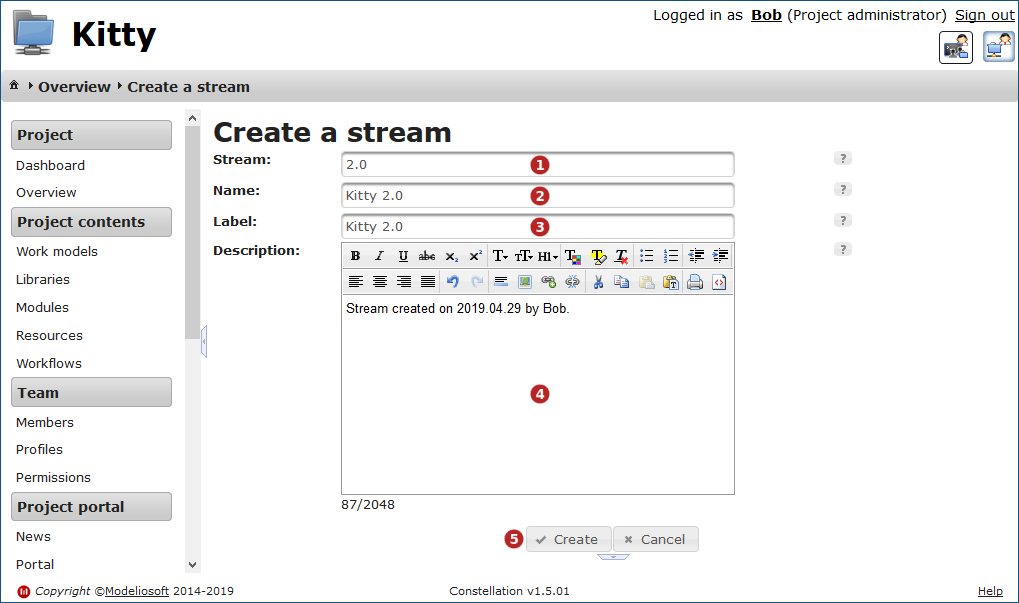Collapse the sidebar with the splitter handle

pos(204,342)
